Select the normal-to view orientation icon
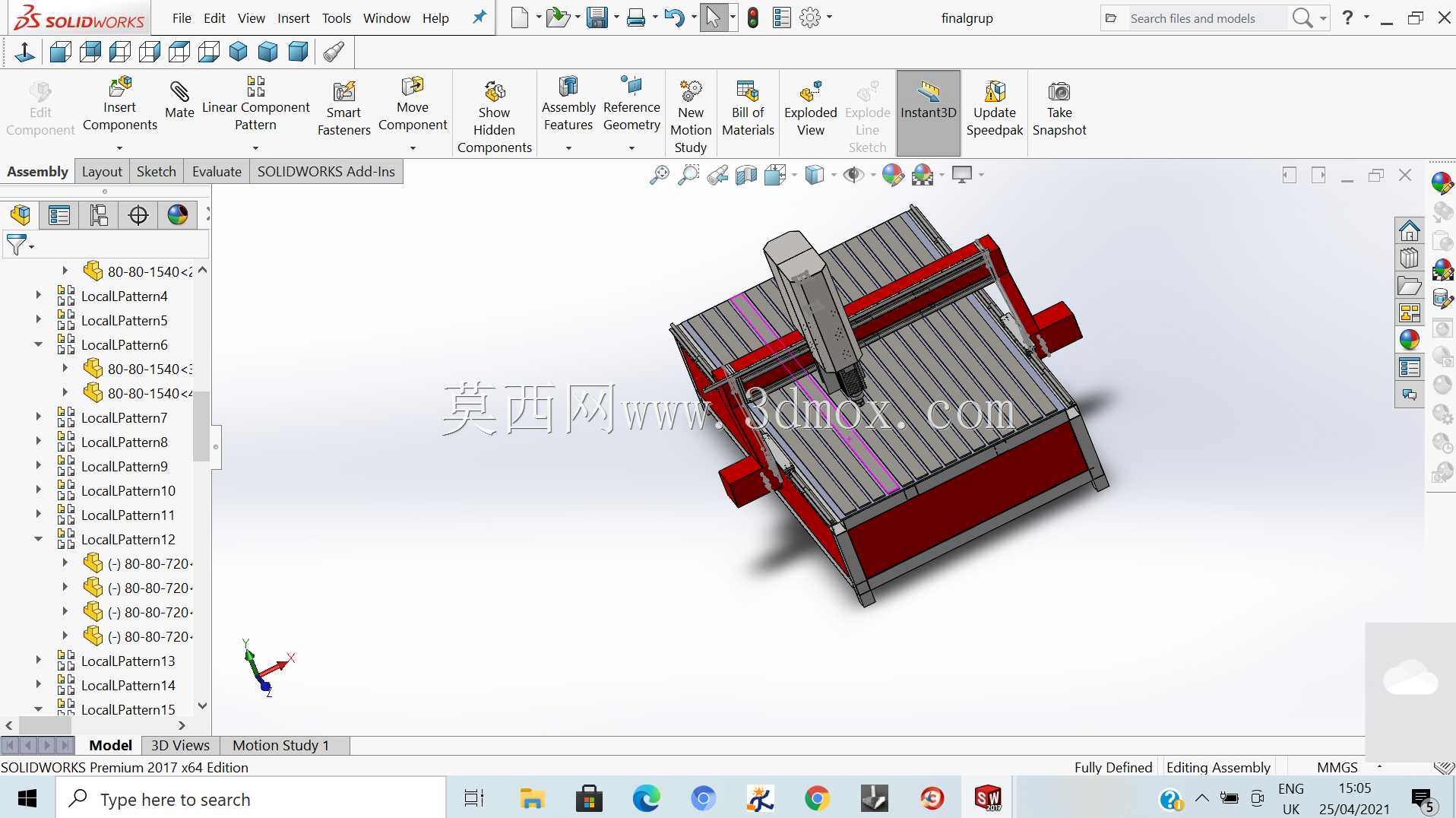 pos(24,52)
